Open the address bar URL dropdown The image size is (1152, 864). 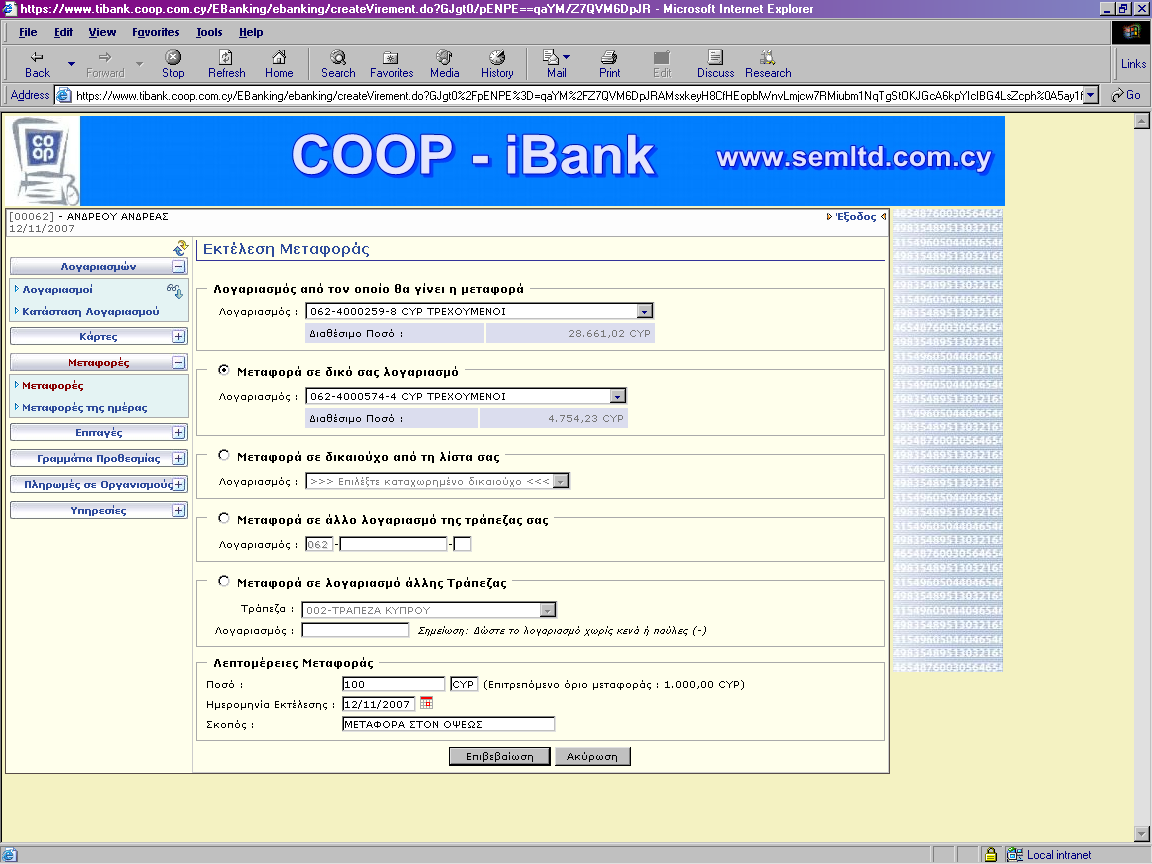click(x=1091, y=96)
